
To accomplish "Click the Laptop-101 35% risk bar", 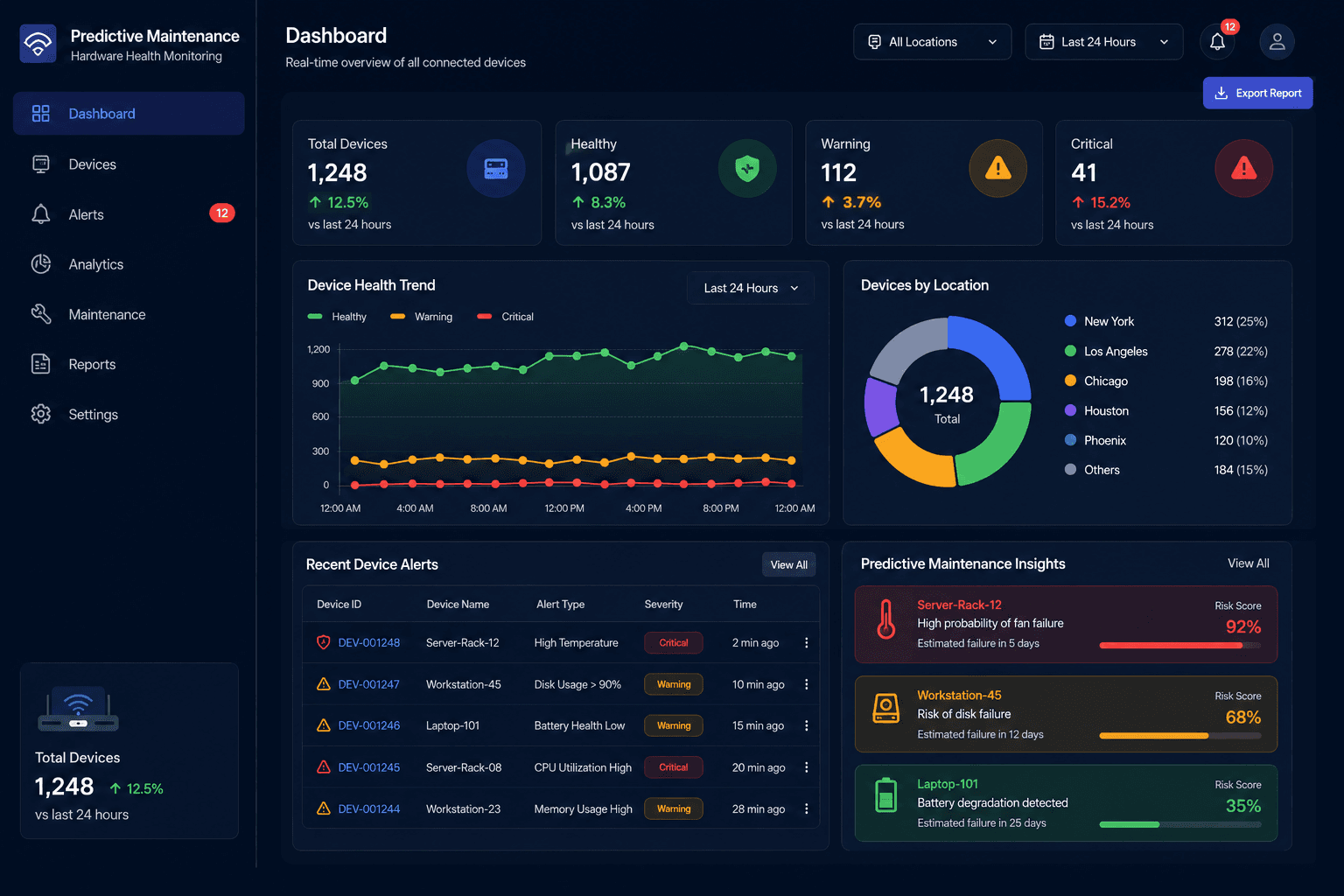I will point(1179,824).
